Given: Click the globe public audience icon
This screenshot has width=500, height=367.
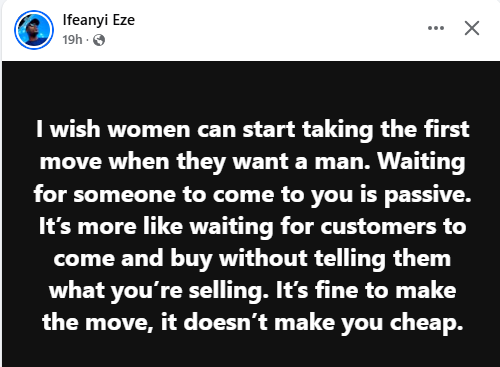Looking at the screenshot, I should tap(99, 40).
